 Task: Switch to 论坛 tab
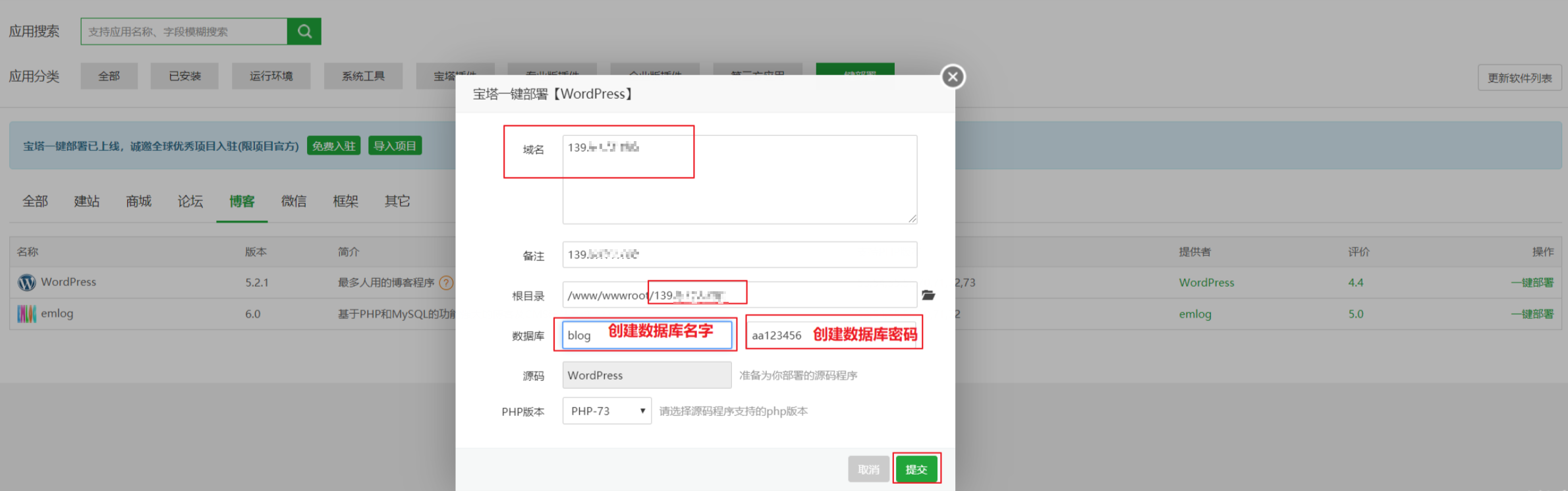[x=190, y=201]
